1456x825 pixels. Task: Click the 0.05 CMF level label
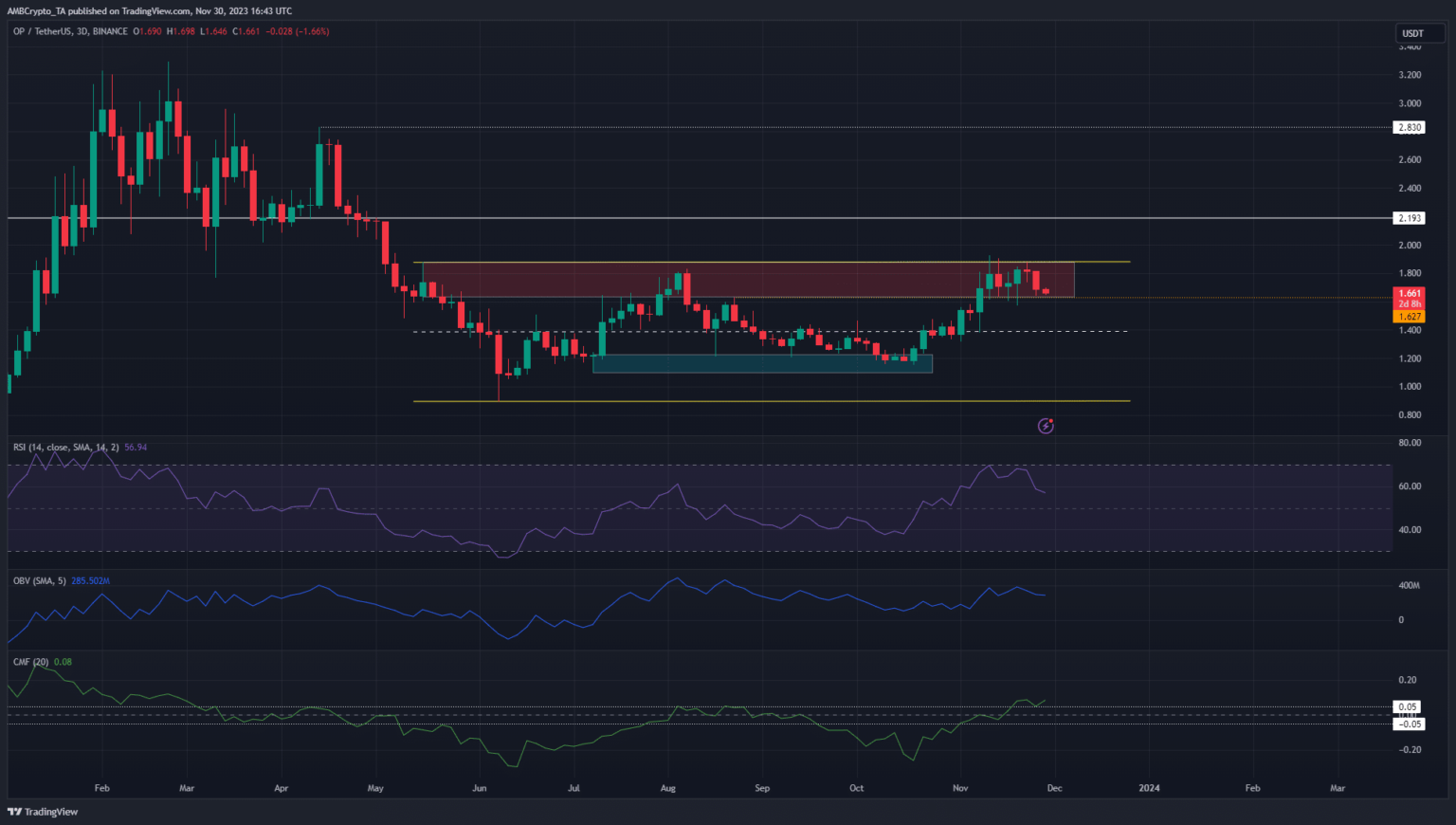pyautogui.click(x=1408, y=707)
